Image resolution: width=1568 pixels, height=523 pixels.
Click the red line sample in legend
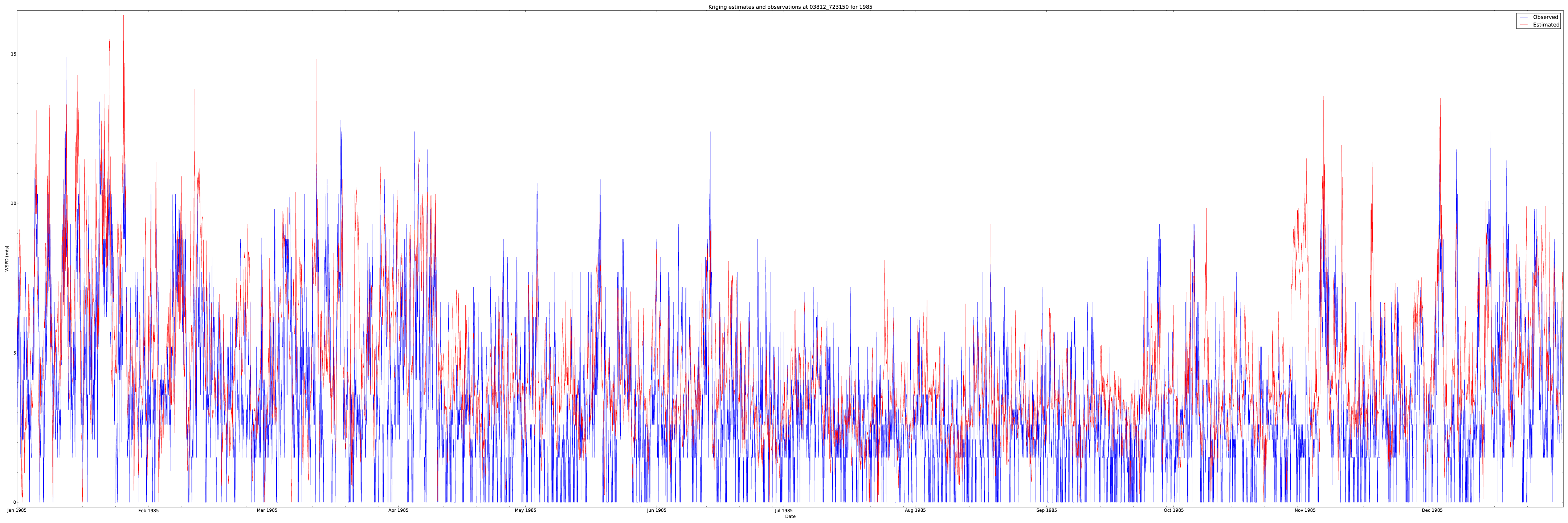pos(1523,25)
